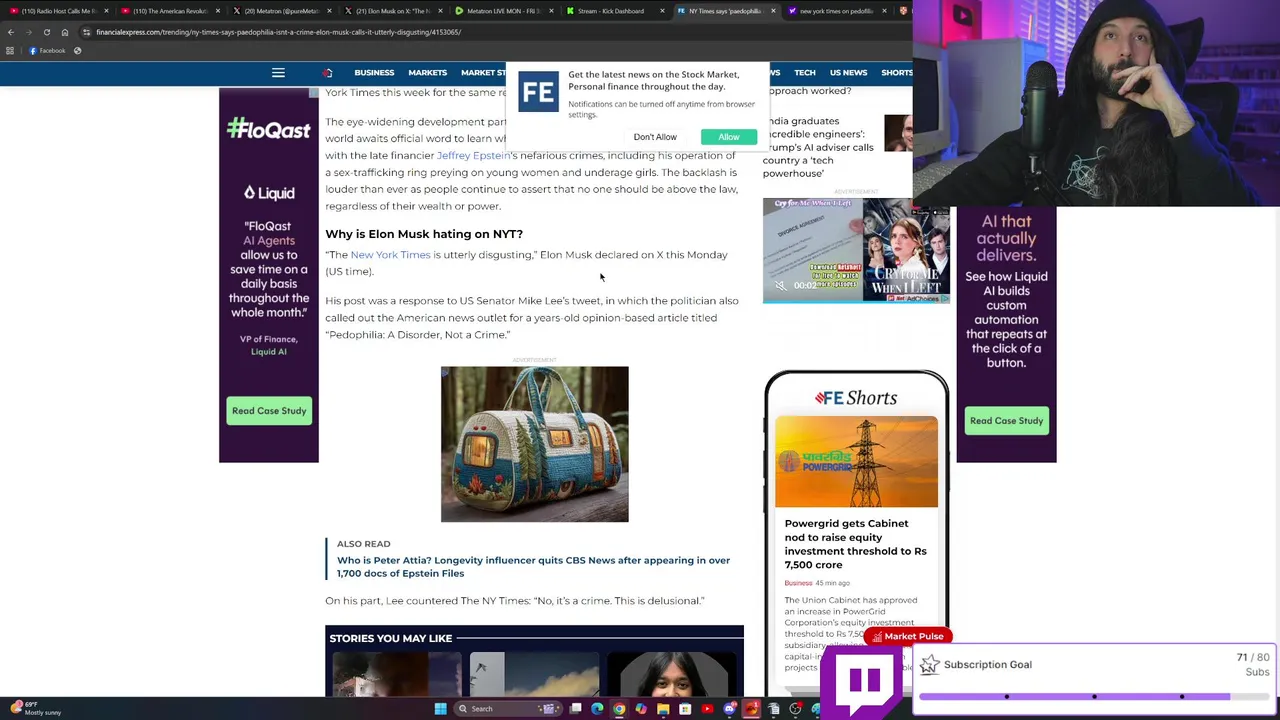The height and width of the screenshot is (720, 1280).
Task: Switch to The American Revolution YouTube tab
Action: [168, 11]
